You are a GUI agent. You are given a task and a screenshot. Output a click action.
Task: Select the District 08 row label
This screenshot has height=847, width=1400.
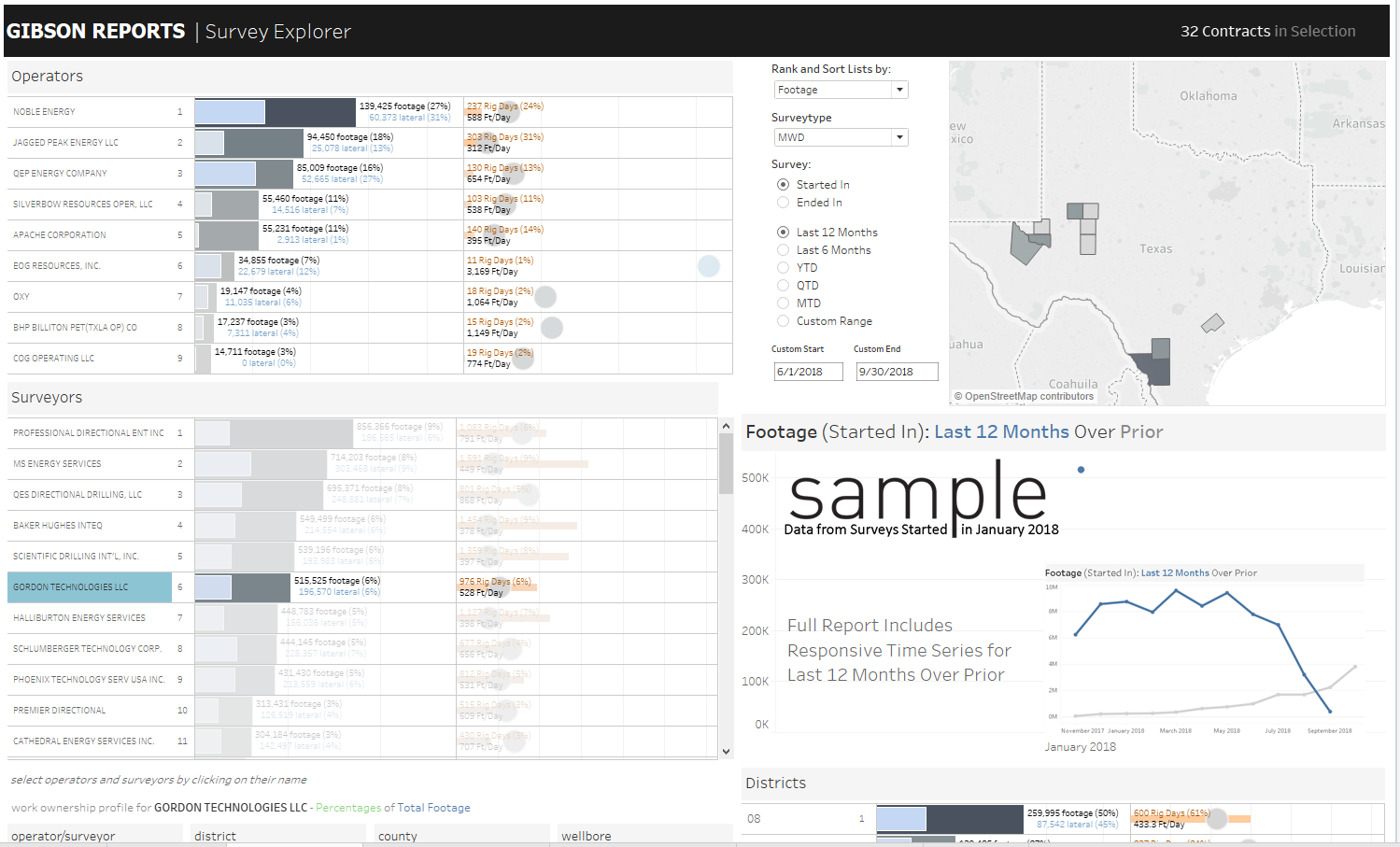[754, 819]
